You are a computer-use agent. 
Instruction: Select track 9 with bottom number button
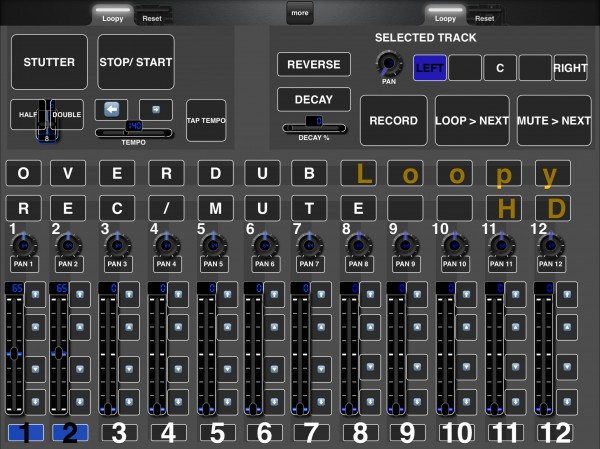tap(408, 433)
